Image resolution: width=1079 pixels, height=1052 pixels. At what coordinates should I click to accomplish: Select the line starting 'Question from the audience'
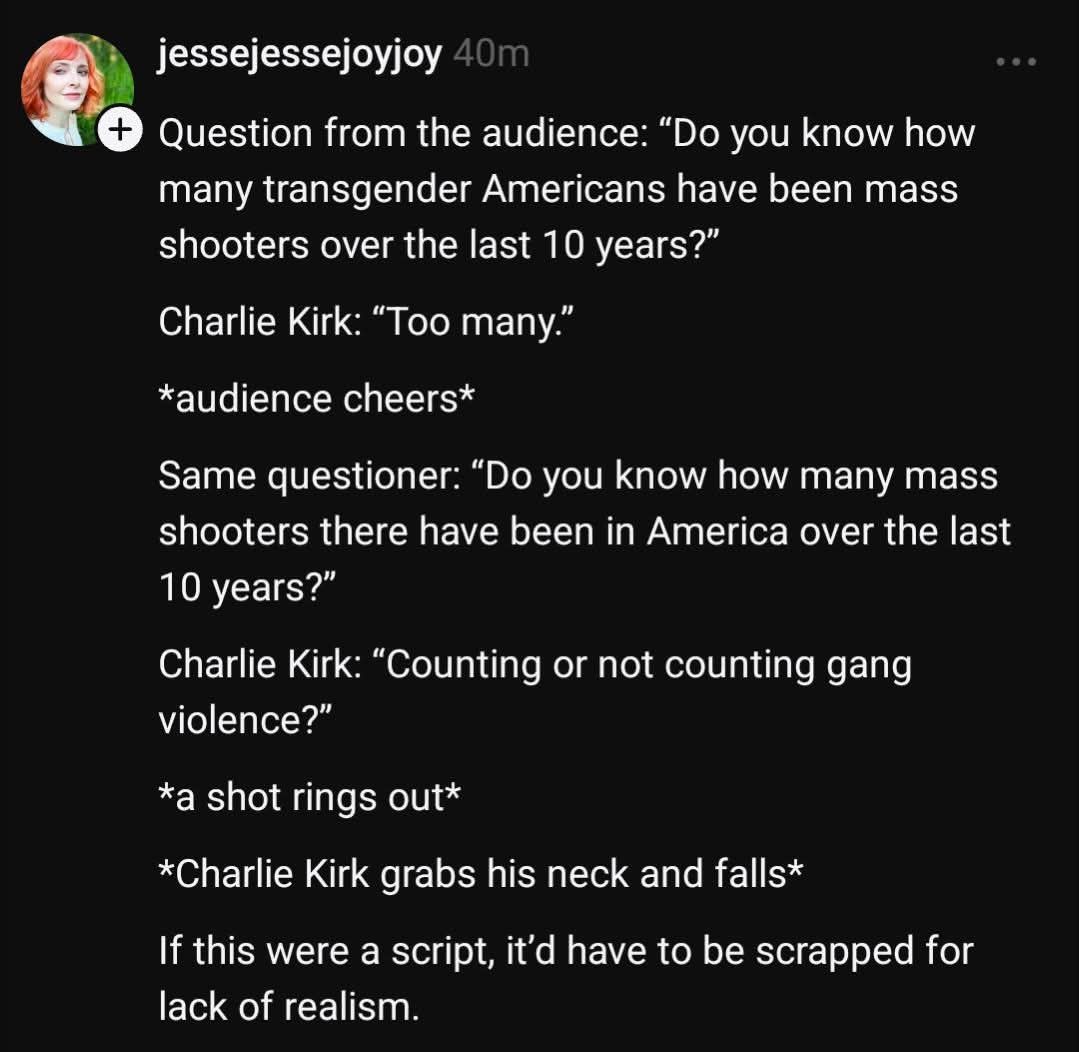pyautogui.click(x=567, y=133)
